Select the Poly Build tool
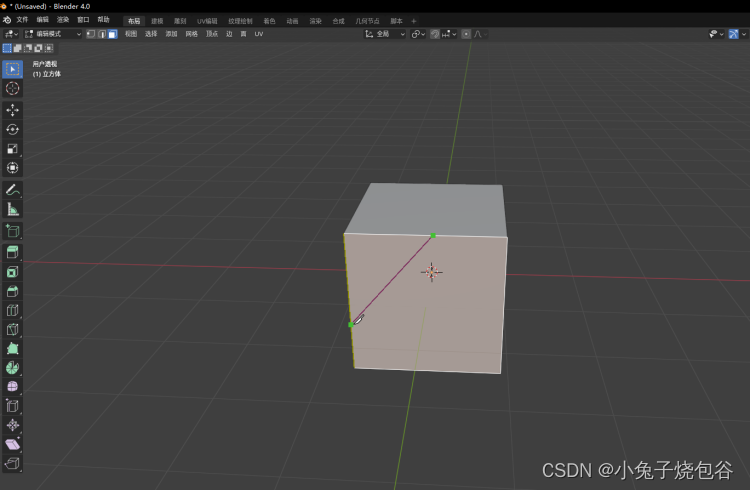This screenshot has height=490, width=750. tap(12, 348)
